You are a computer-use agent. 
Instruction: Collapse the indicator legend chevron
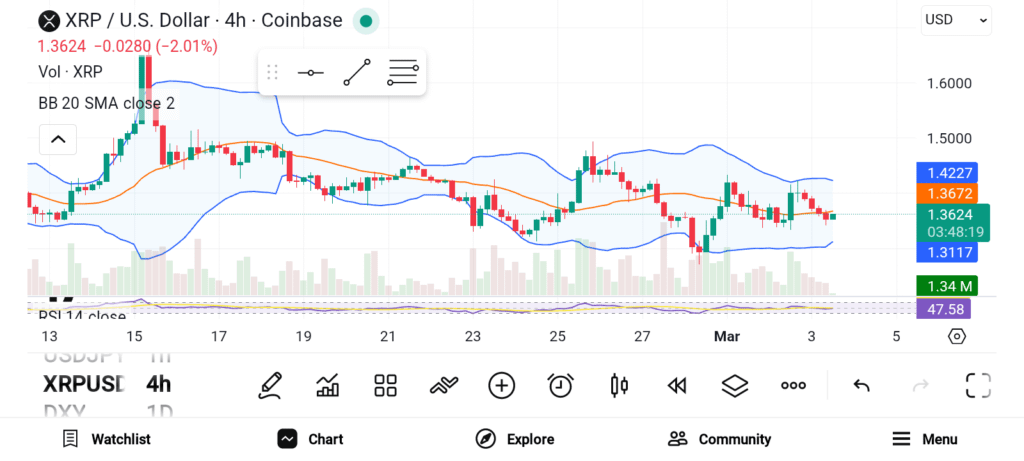[58, 139]
